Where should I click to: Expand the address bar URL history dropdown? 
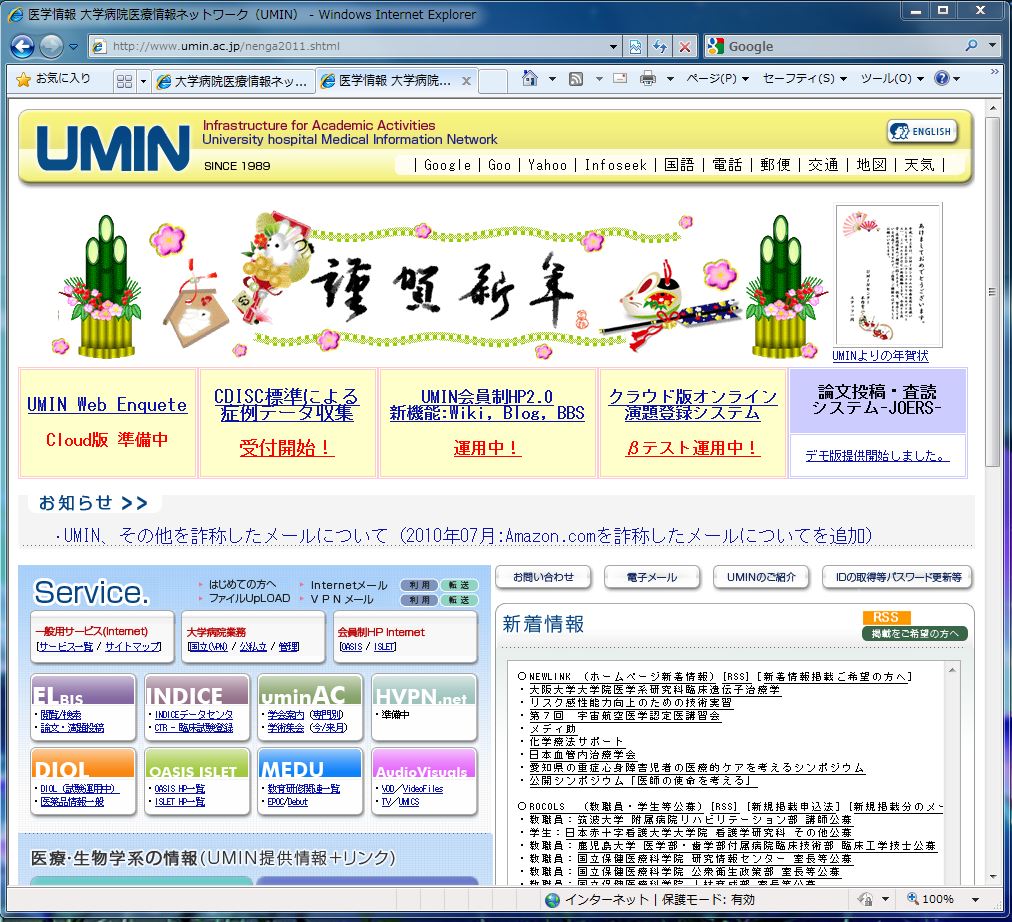pos(614,46)
